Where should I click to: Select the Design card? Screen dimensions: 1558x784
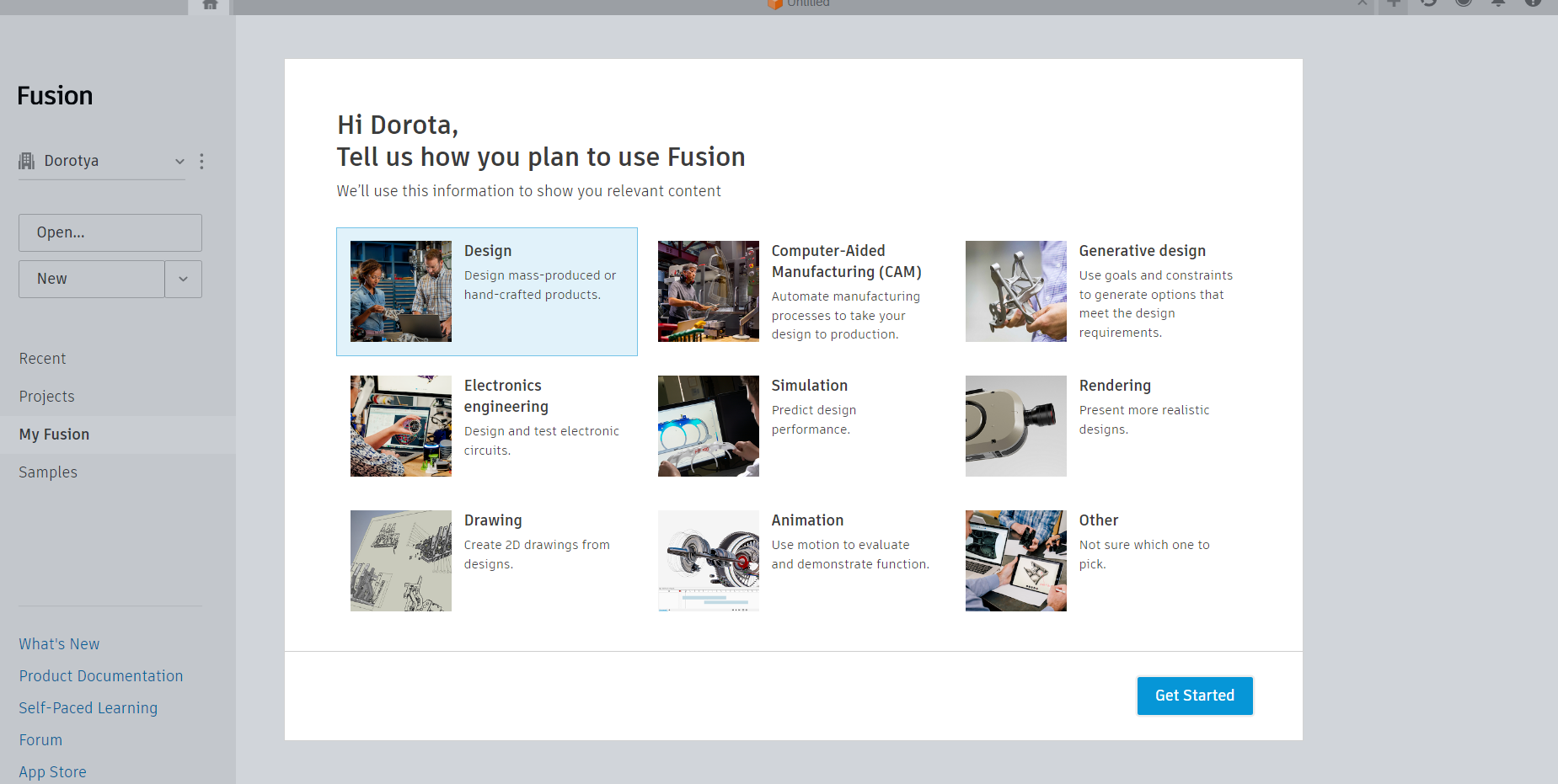click(487, 291)
